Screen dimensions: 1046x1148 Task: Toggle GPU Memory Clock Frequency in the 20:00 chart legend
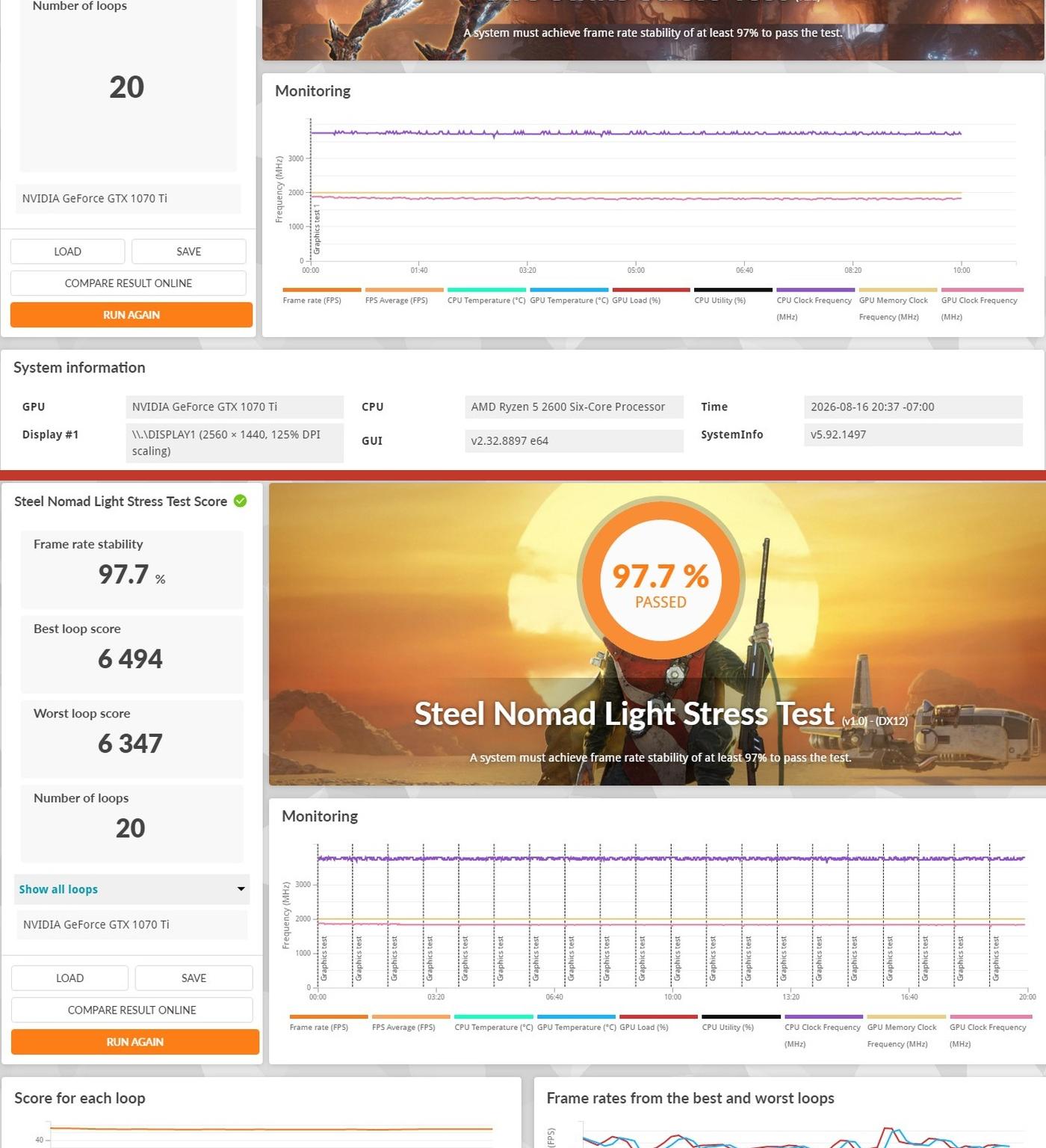coord(906,1031)
